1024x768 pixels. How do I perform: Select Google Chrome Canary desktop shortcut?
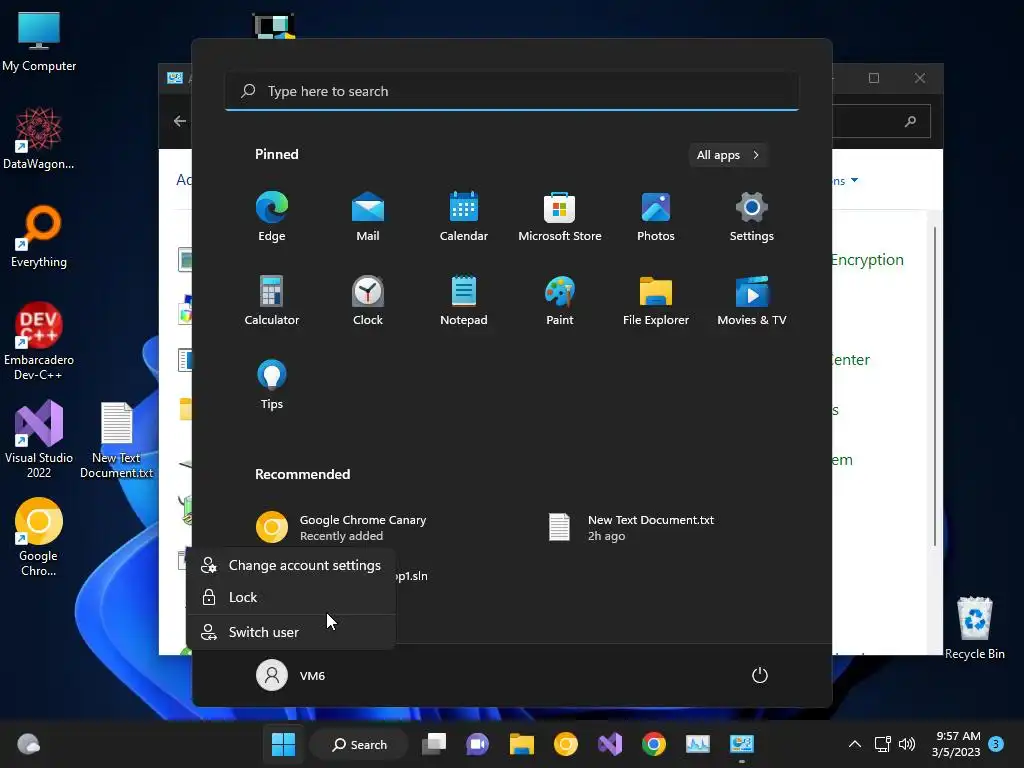tap(39, 537)
